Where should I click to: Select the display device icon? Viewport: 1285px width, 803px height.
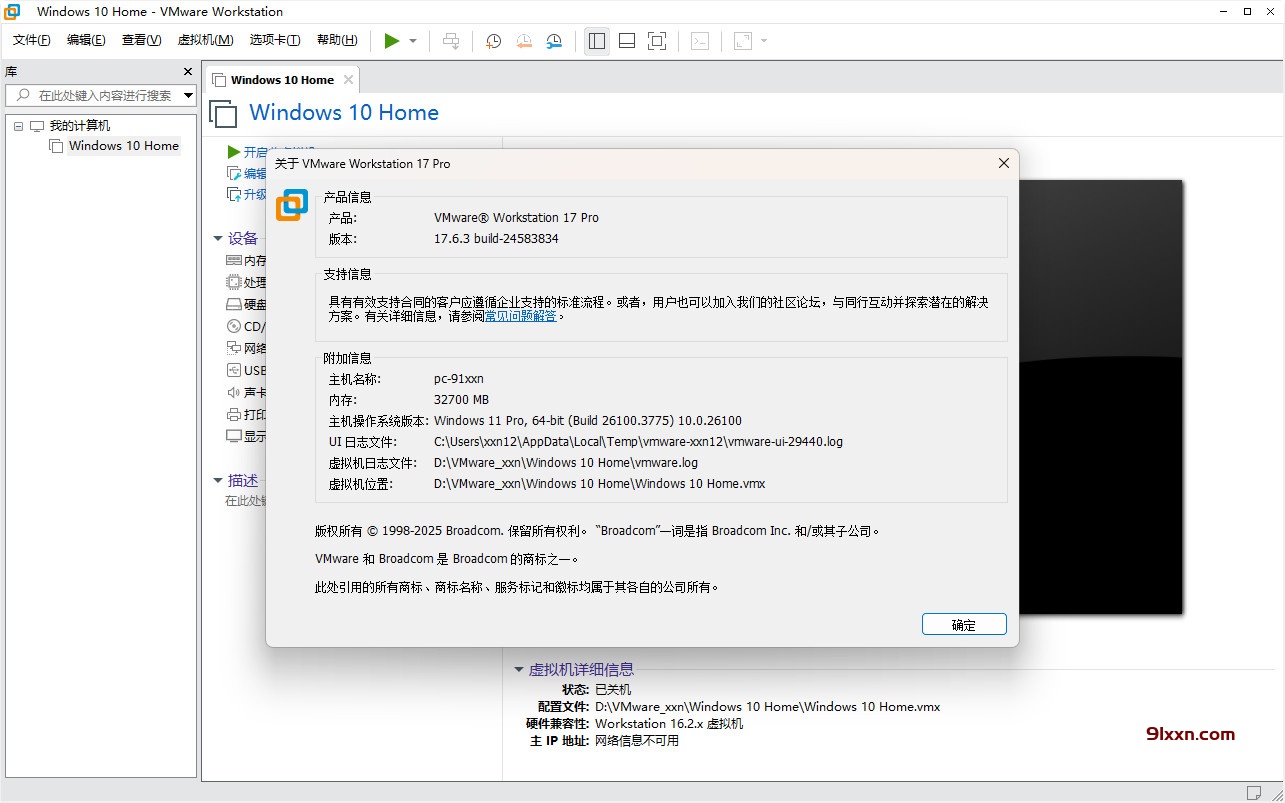click(234, 436)
